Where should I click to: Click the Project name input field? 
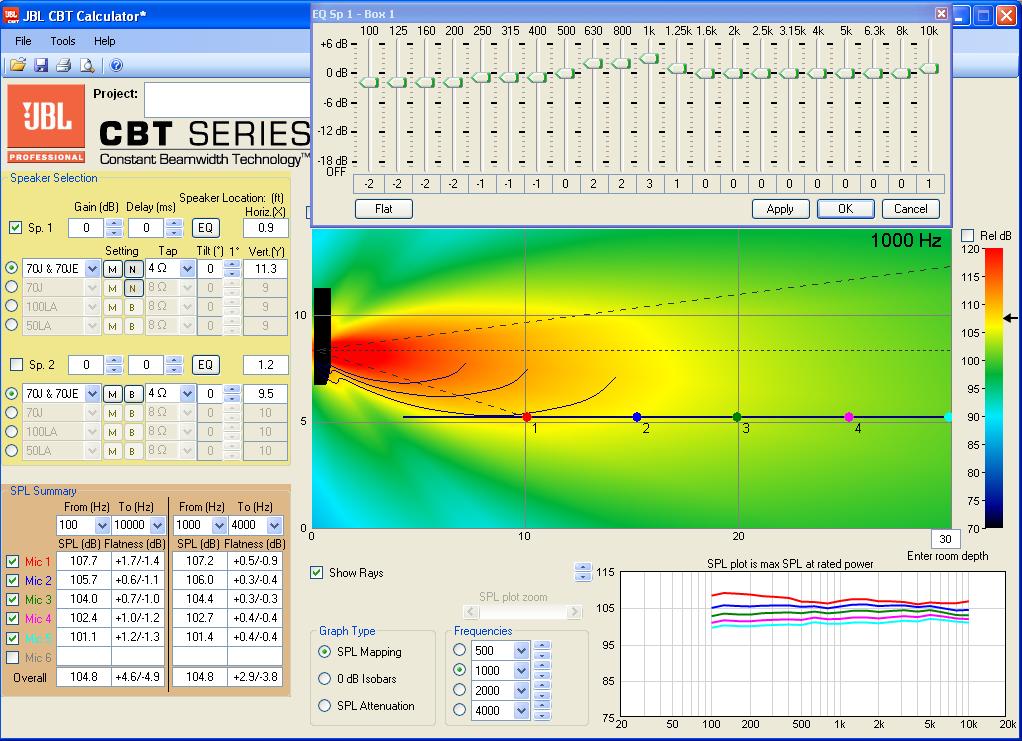(x=227, y=100)
